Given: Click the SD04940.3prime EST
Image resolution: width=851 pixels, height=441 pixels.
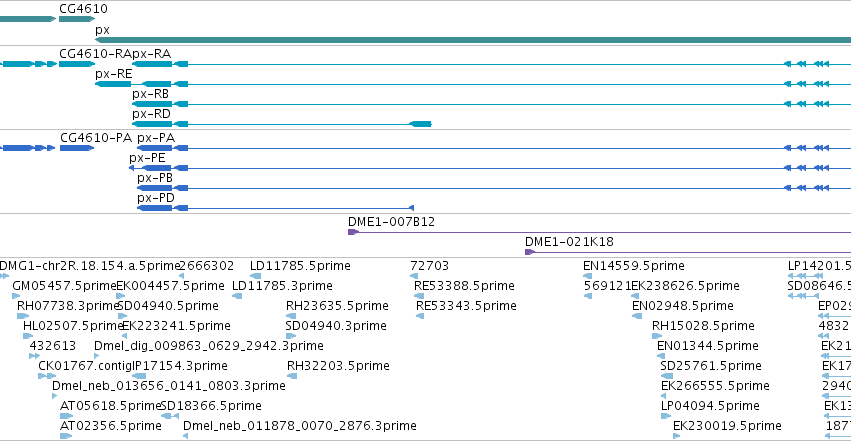Looking at the screenshot, I should [x=290, y=336].
